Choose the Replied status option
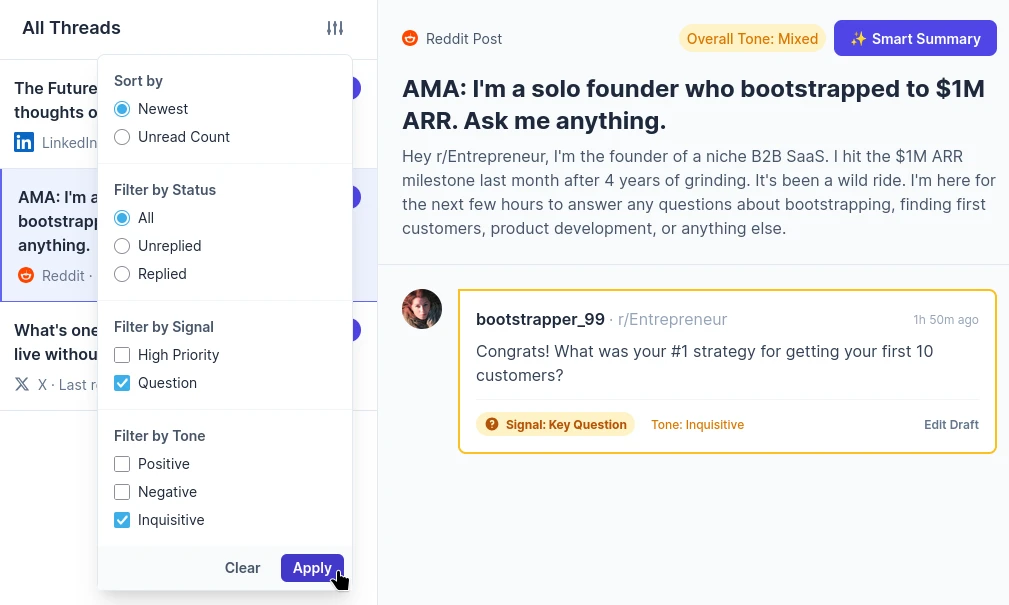Image resolution: width=1009 pixels, height=605 pixels. [122, 274]
